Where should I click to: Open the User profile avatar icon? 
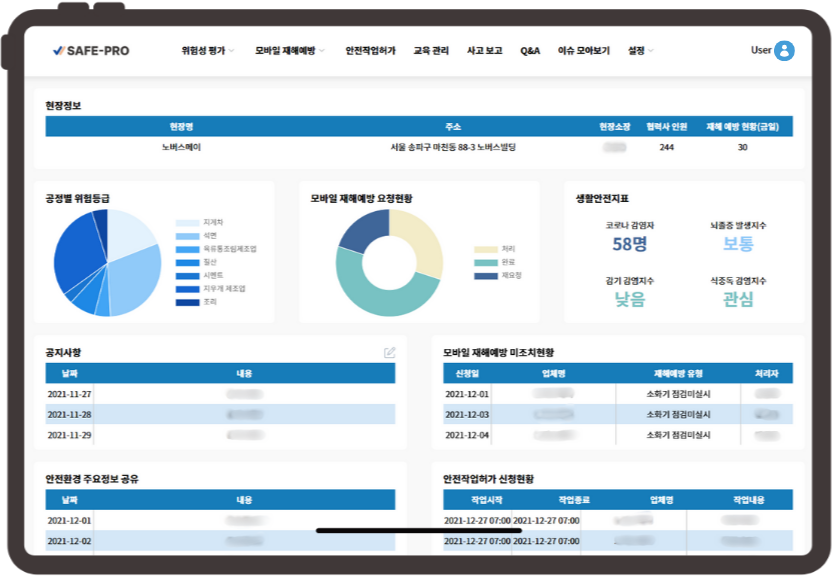[x=784, y=50]
